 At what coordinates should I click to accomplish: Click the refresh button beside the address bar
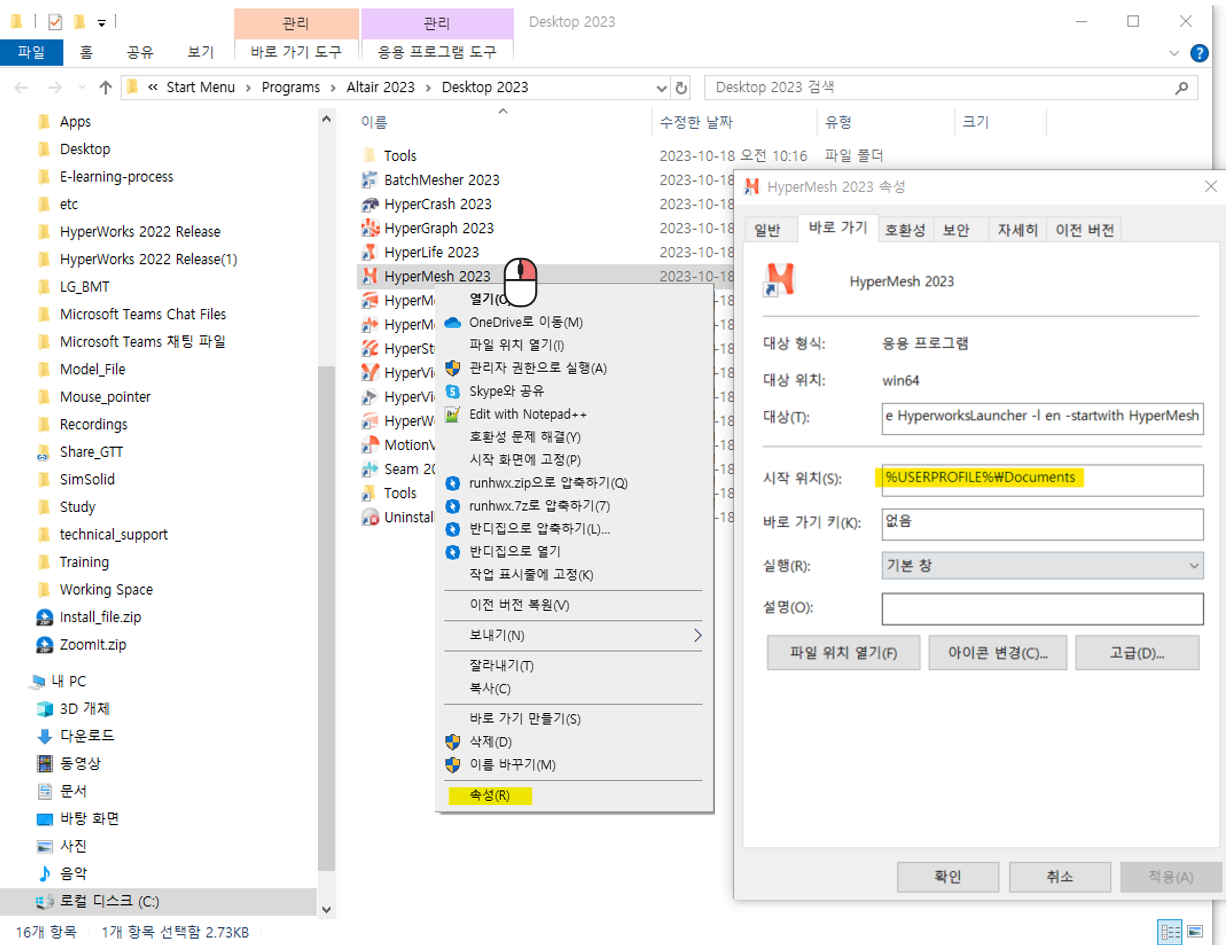point(682,87)
